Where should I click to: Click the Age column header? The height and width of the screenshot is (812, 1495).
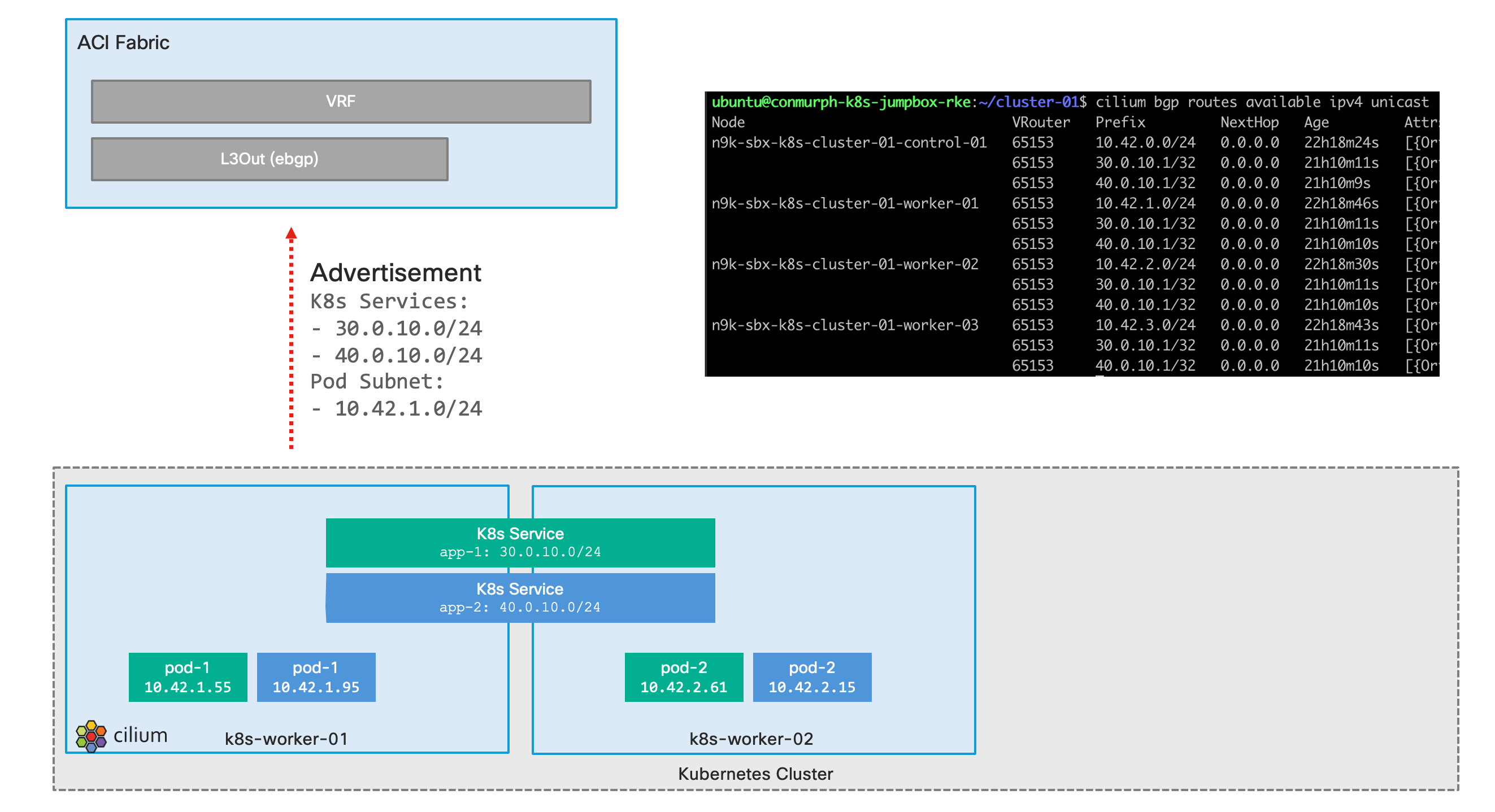1317,123
